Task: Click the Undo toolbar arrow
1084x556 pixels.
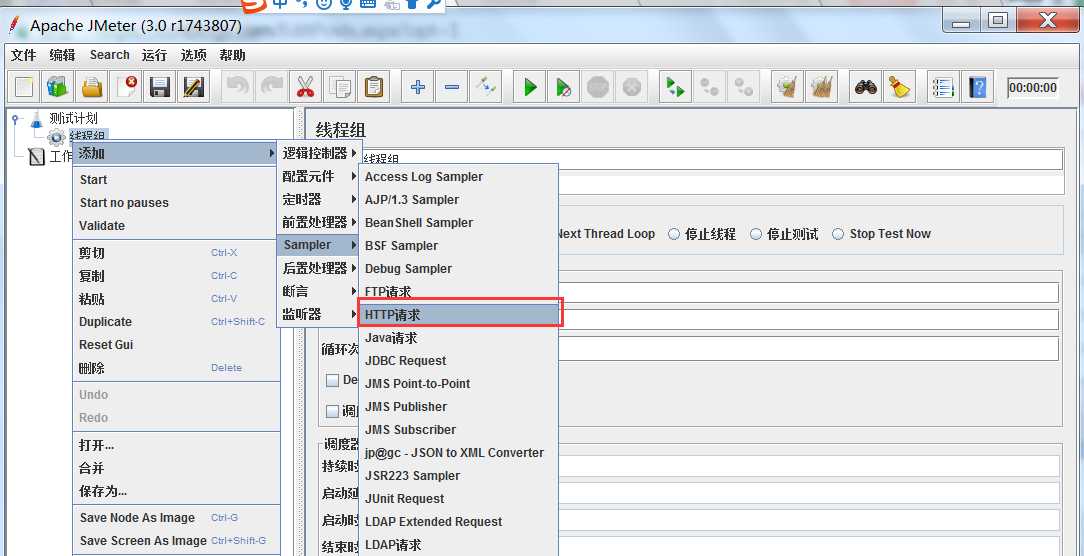Action: point(237,87)
